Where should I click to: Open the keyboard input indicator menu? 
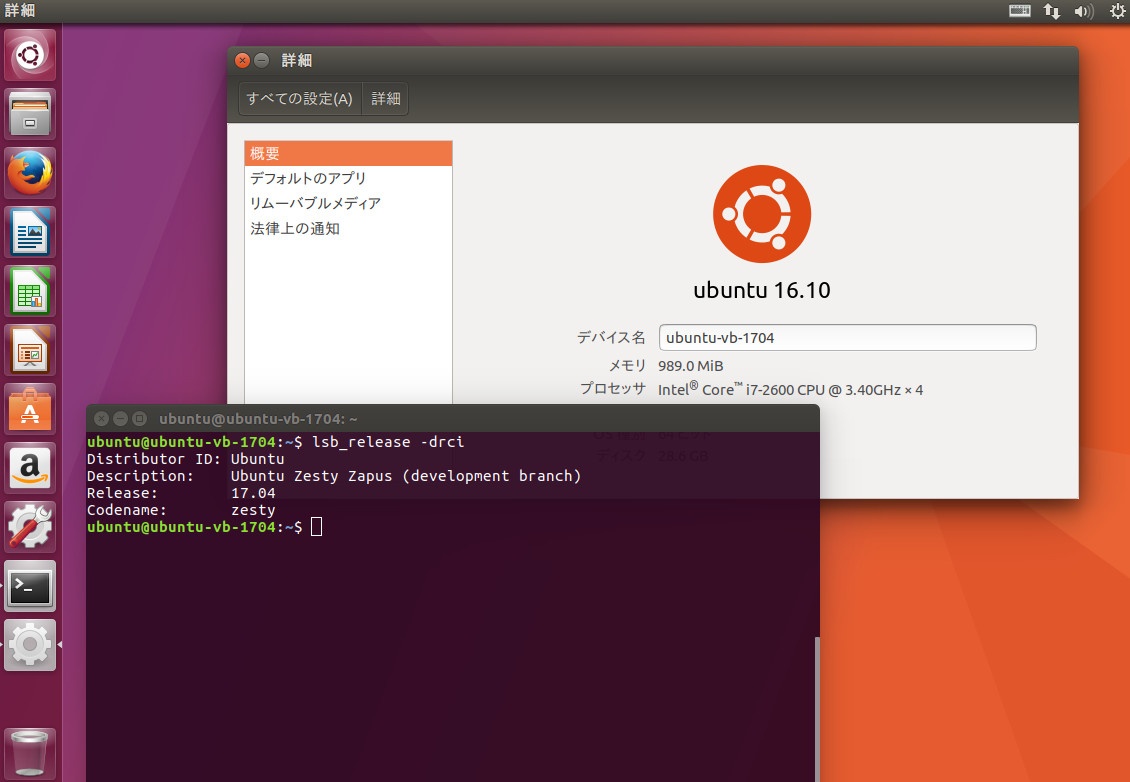point(1022,11)
